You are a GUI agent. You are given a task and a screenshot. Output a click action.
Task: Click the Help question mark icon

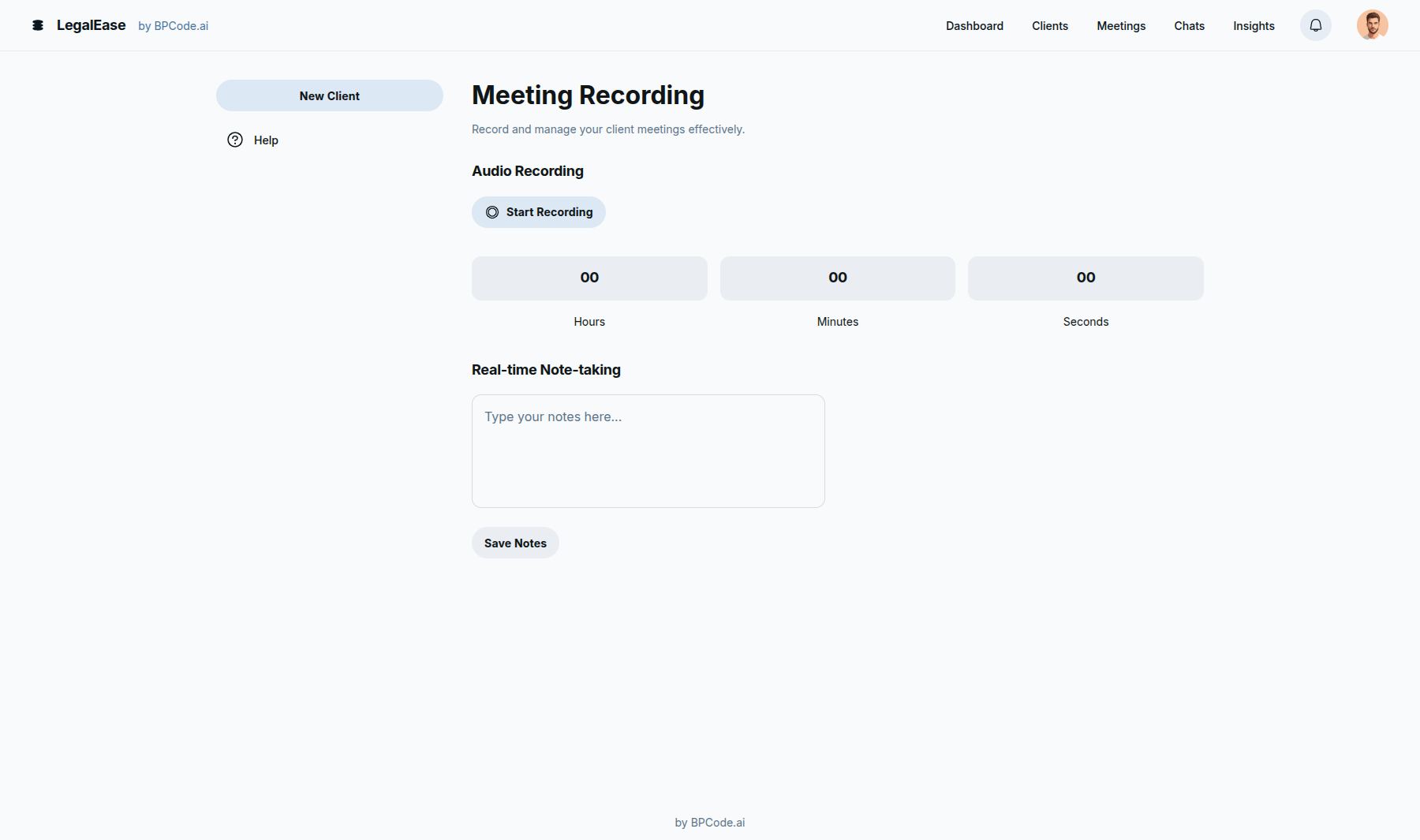click(235, 140)
